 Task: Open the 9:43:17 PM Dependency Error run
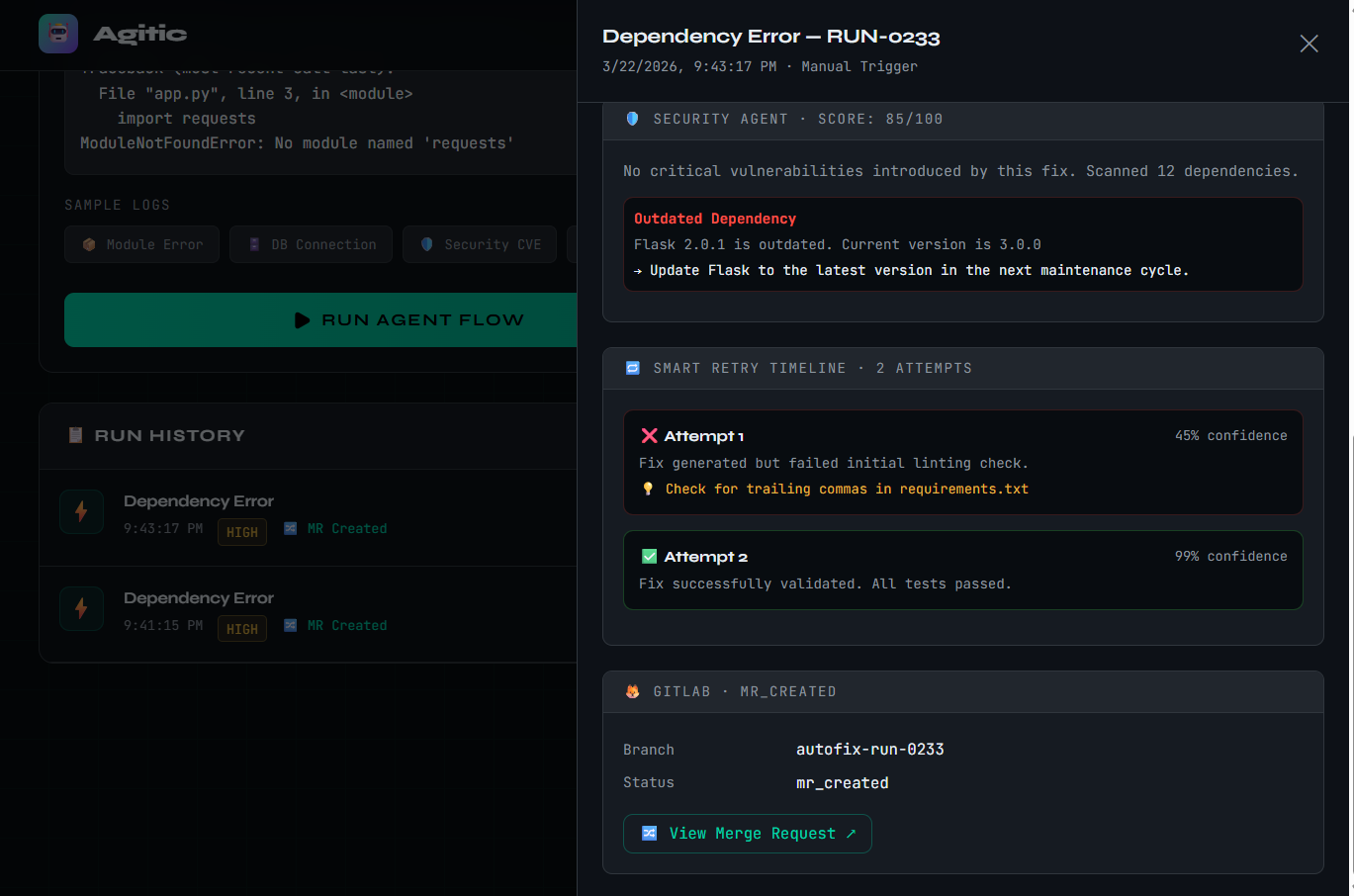[x=308, y=517]
